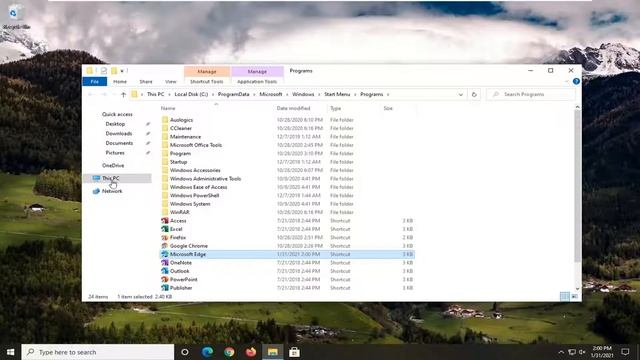640x360 pixels.
Task: Switch to details view layout icon
Action: click(x=564, y=297)
